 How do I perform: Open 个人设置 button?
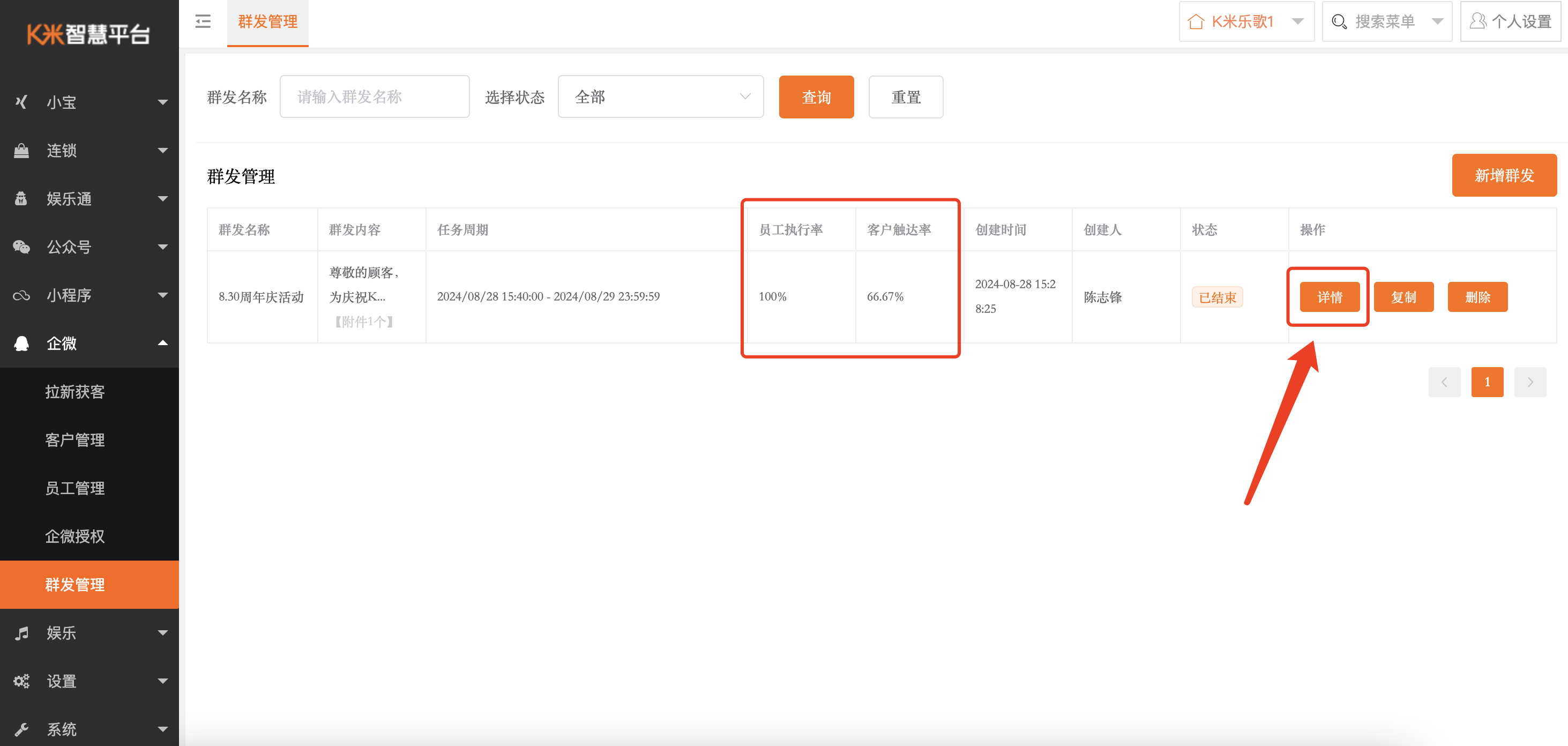pyautogui.click(x=1511, y=22)
